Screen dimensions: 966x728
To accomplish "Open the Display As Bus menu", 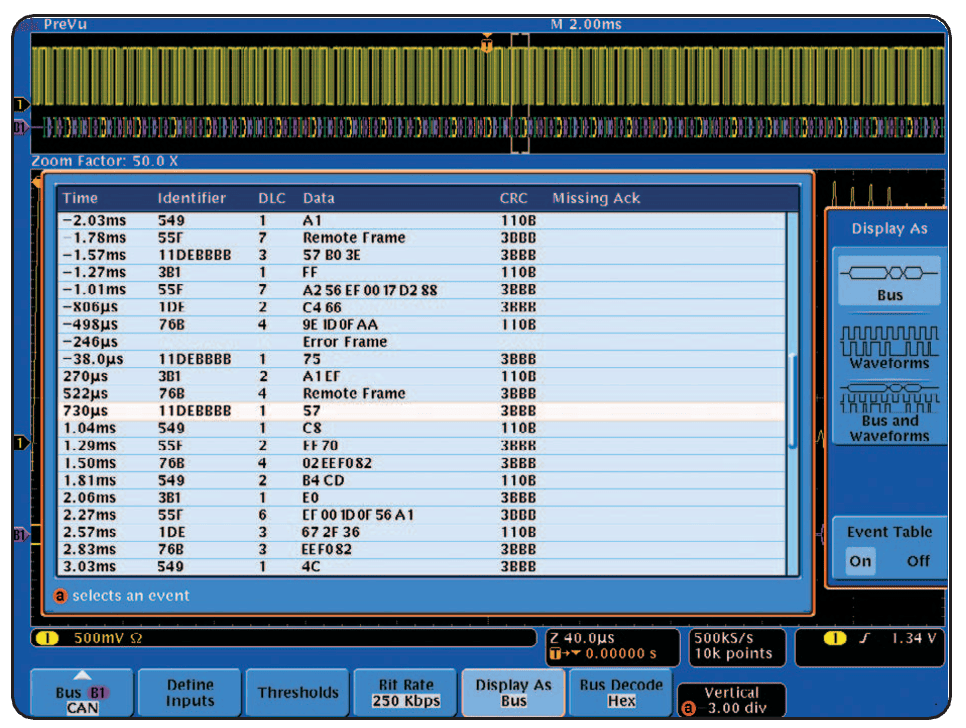I will click(513, 692).
